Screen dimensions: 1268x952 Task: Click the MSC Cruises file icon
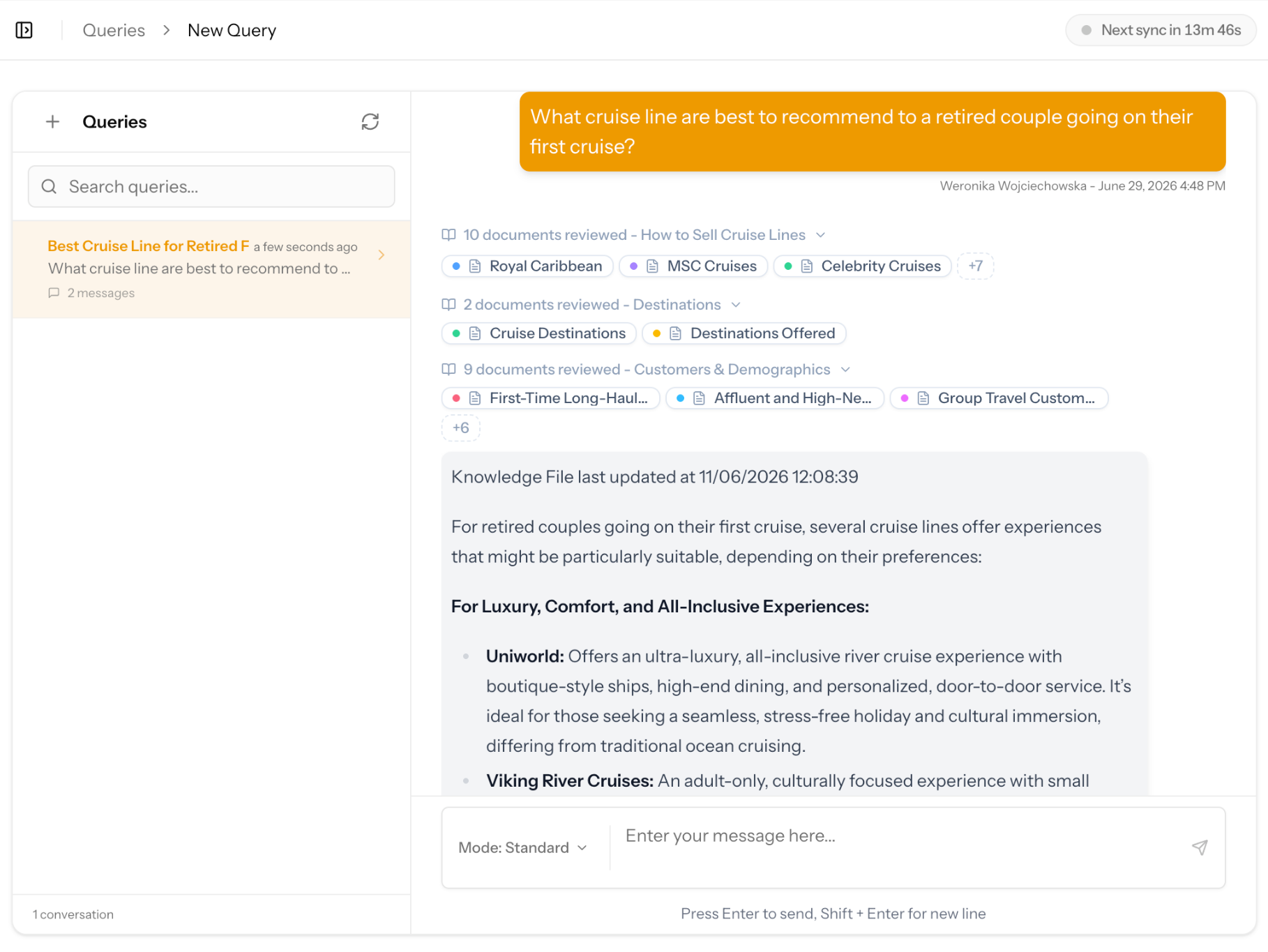point(653,266)
